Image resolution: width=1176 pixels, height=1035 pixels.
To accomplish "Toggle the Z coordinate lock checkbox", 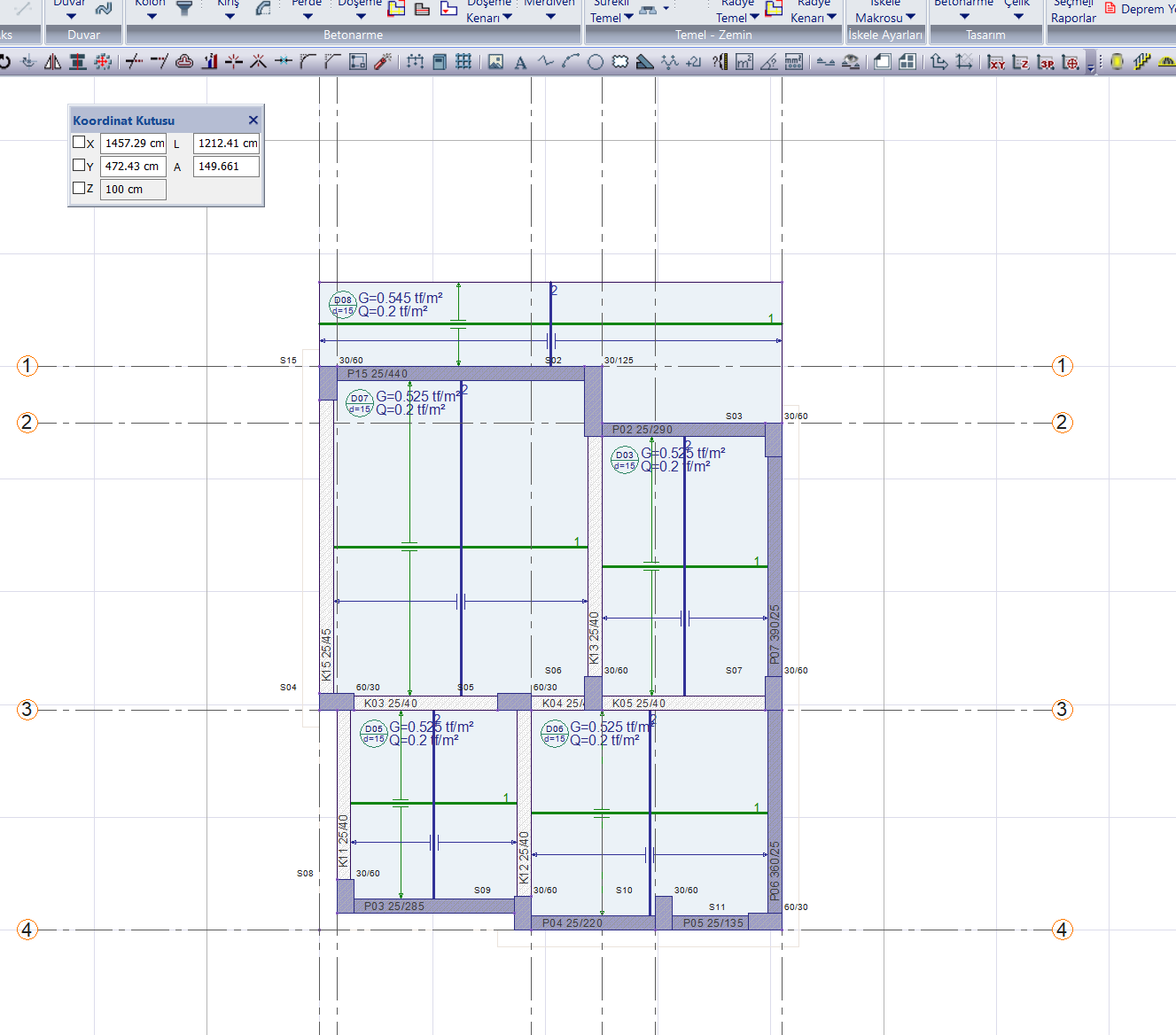I will [x=79, y=188].
